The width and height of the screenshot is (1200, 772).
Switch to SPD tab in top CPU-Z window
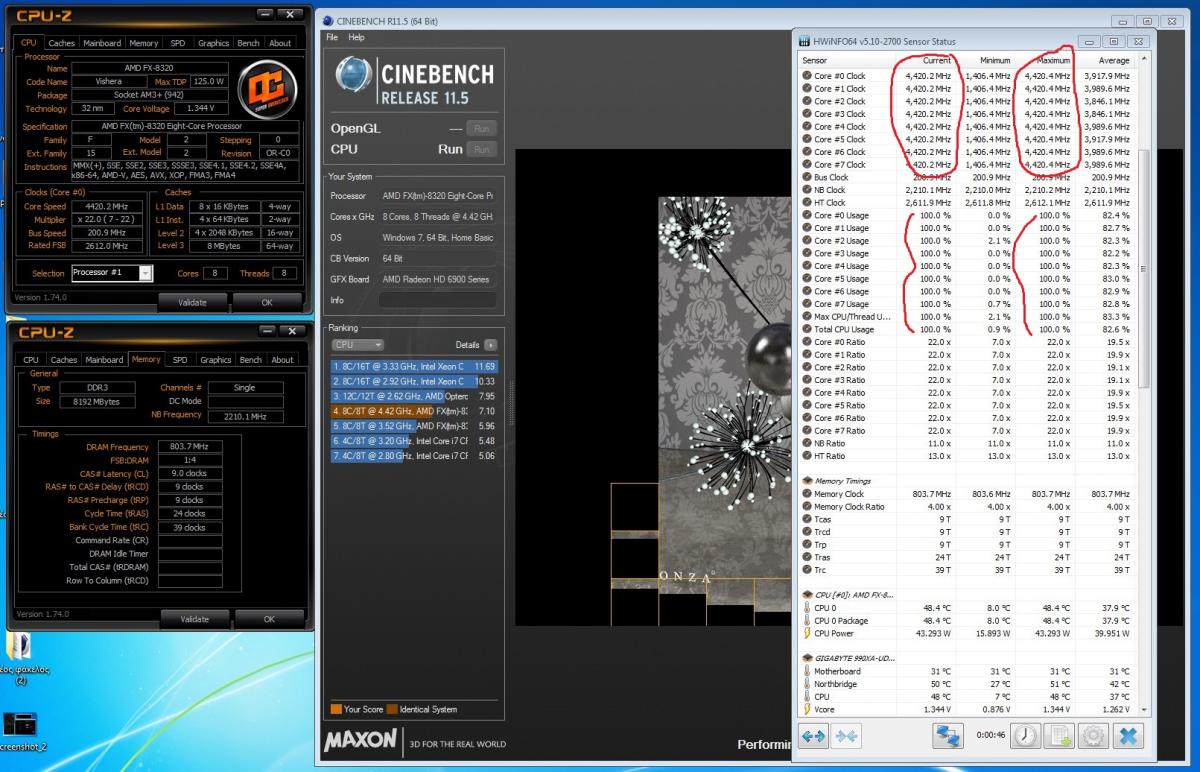click(177, 43)
